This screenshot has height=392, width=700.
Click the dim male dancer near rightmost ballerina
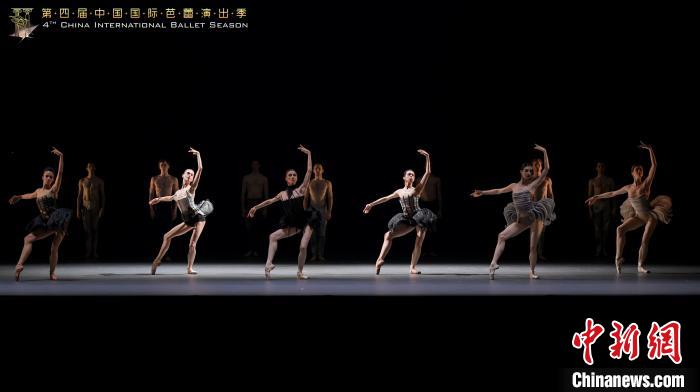(x=601, y=209)
